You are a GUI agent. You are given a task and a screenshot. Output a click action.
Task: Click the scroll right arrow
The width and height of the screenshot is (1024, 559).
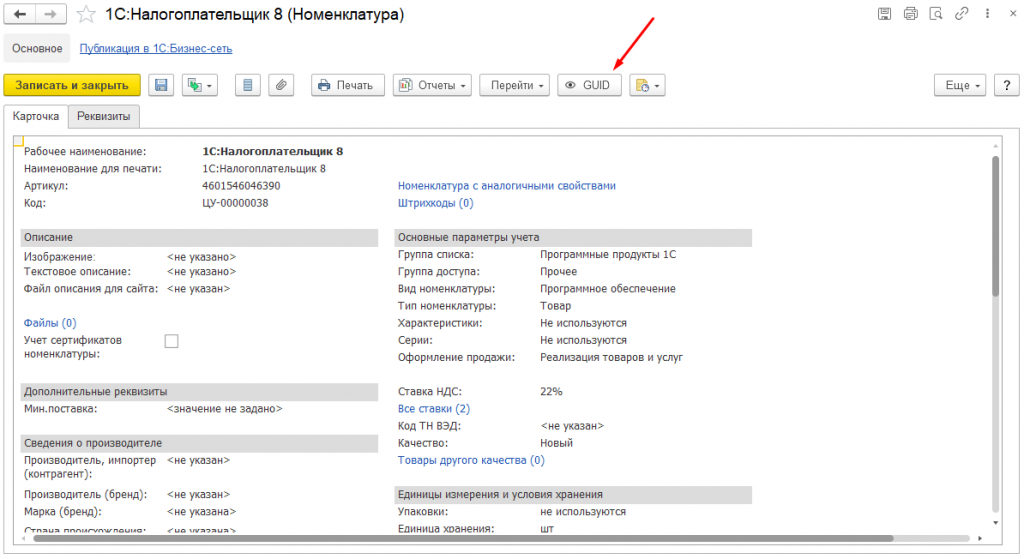coord(980,539)
